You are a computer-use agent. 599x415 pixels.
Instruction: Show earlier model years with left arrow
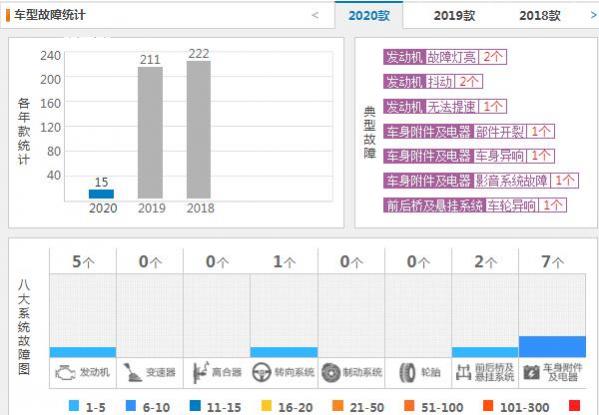[x=315, y=15]
